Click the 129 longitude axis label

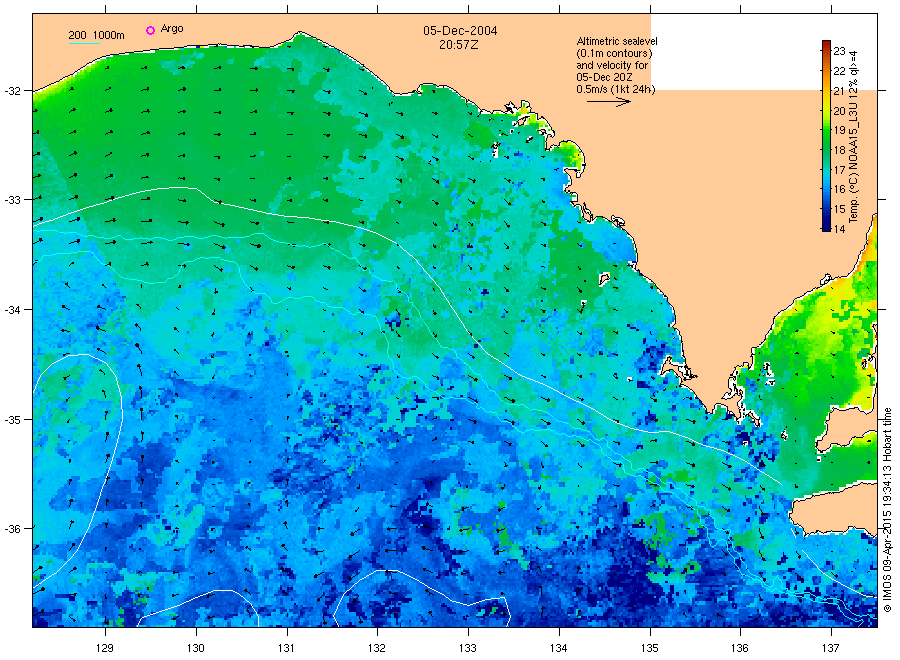[105, 648]
